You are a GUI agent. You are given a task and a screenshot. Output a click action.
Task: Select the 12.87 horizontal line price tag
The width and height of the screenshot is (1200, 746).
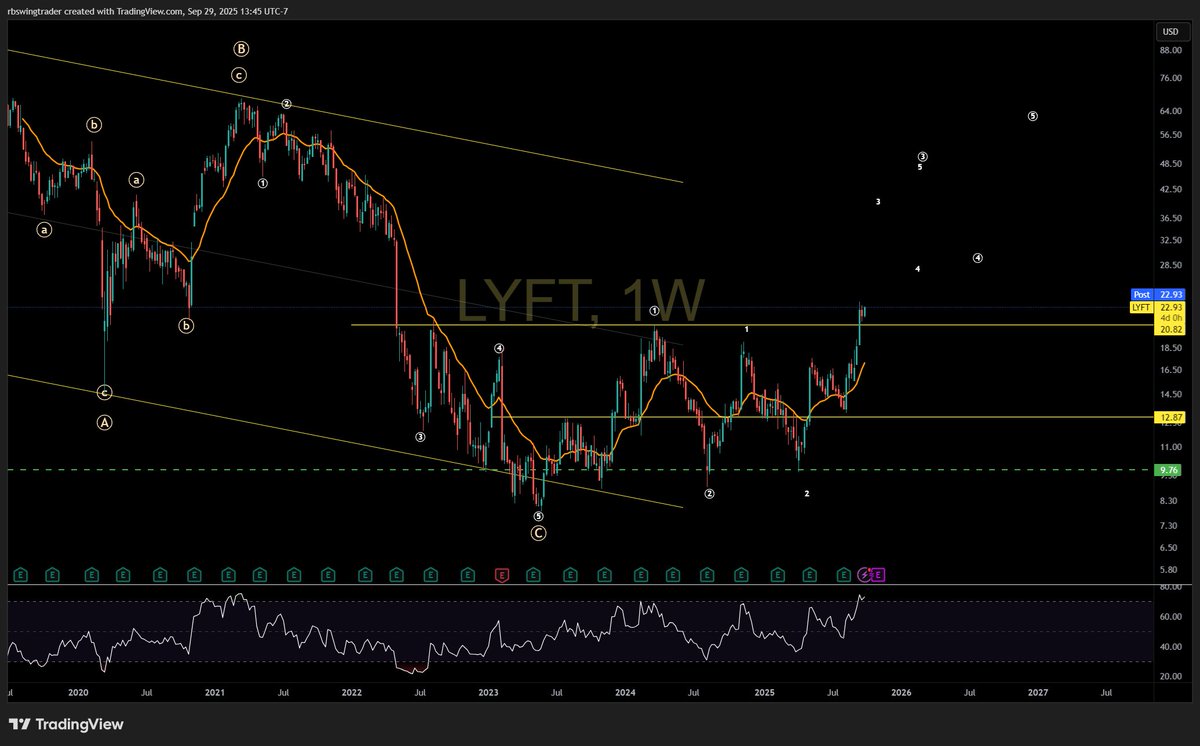point(1170,417)
